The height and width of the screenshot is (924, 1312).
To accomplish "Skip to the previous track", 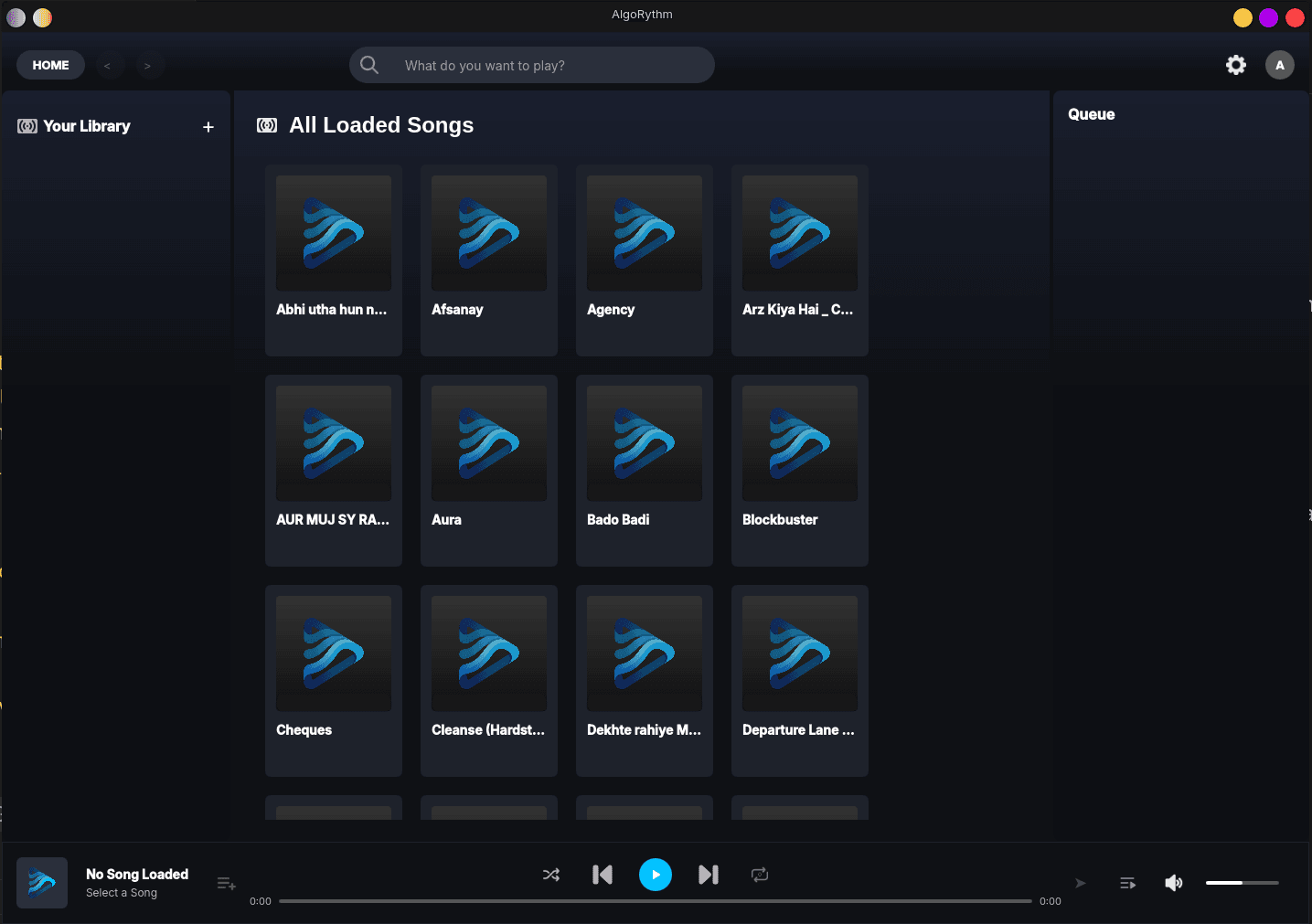I will pos(603,875).
